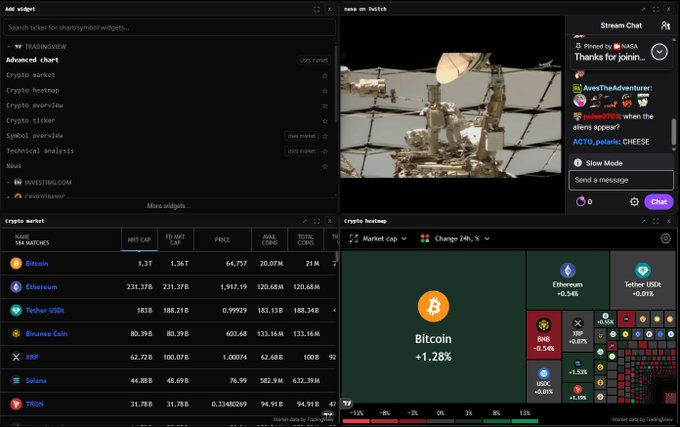Select the Crypto heatmap widget entry
The image size is (680, 427).
(33, 91)
